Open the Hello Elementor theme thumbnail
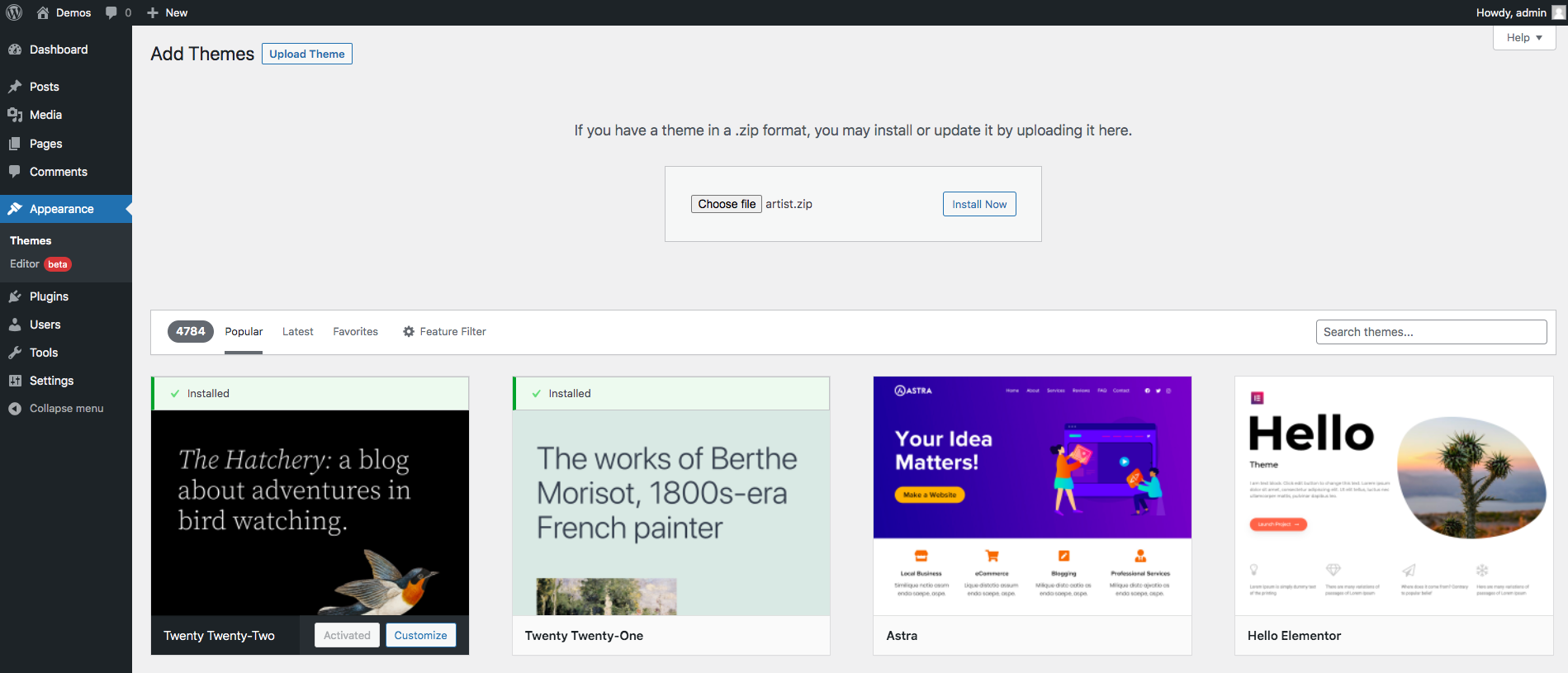The height and width of the screenshot is (673, 1568). click(x=1394, y=495)
